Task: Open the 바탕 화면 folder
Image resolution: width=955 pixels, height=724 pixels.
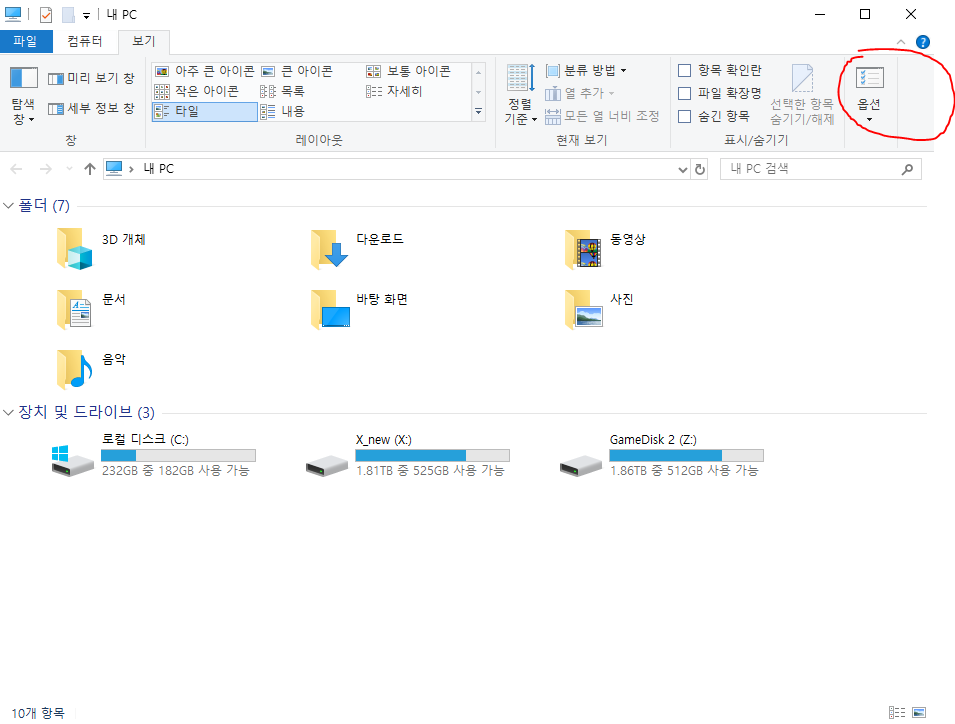Action: 359,309
